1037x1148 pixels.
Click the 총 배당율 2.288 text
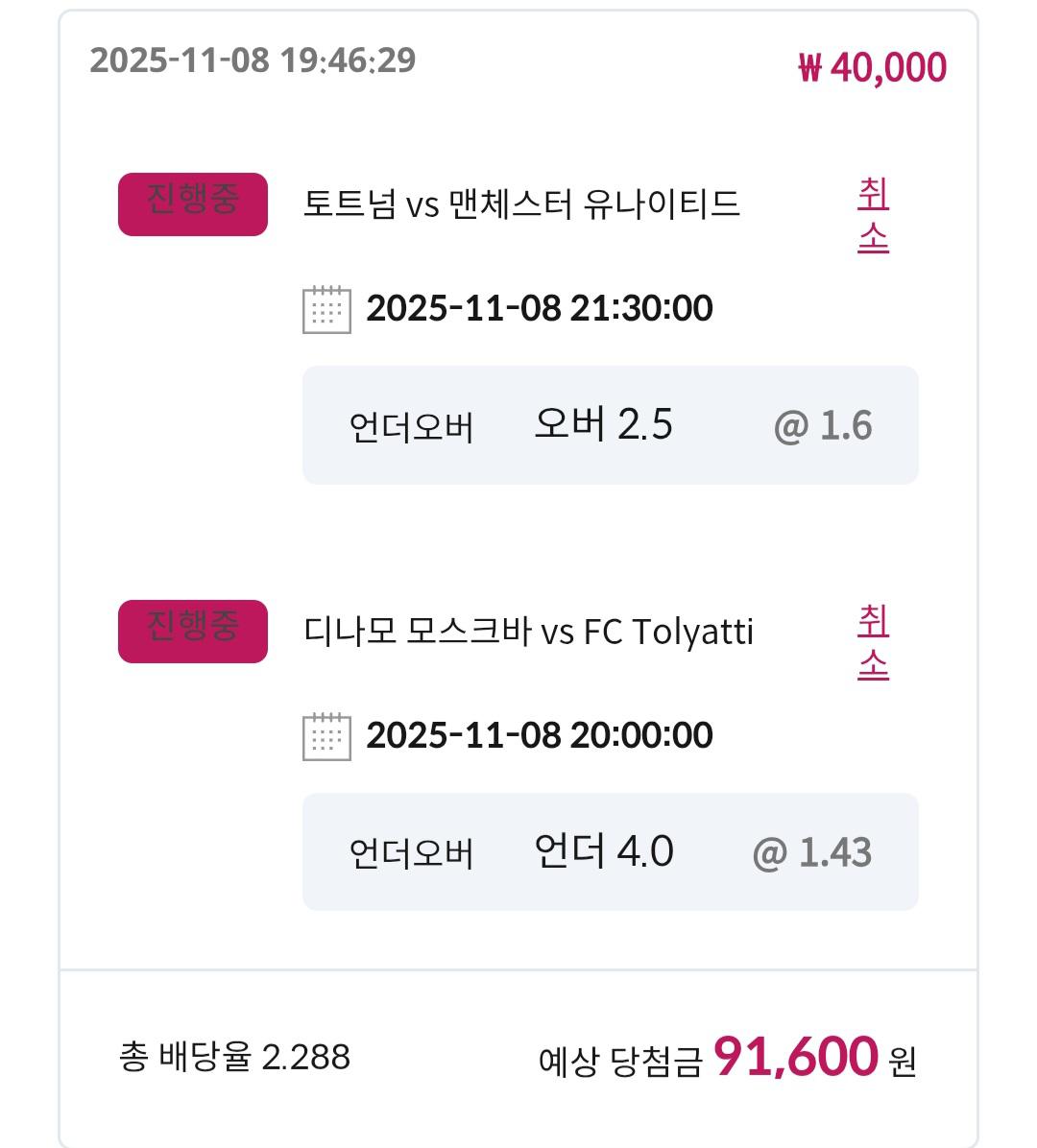[x=235, y=1057]
